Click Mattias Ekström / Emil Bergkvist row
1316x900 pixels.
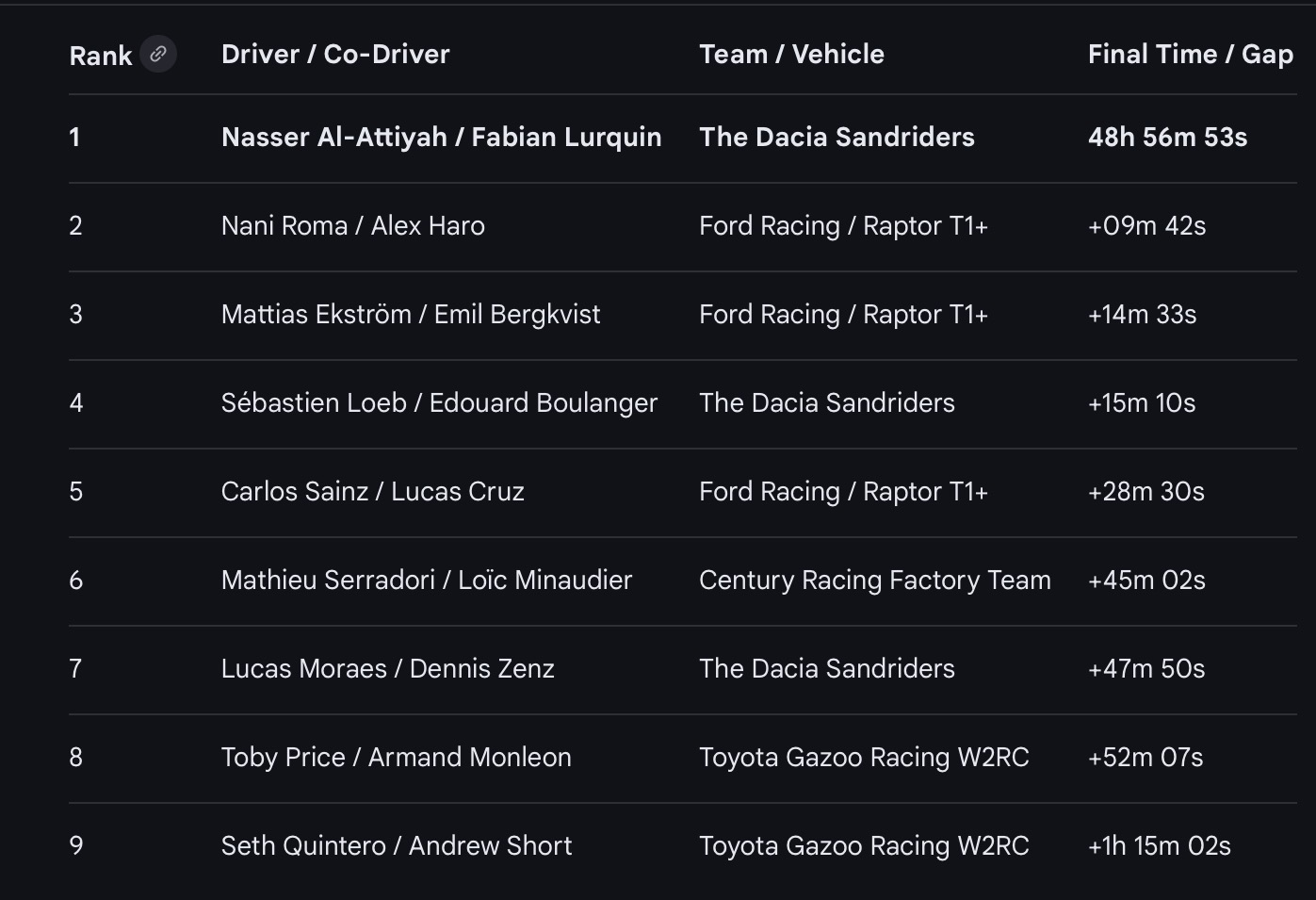[410, 314]
